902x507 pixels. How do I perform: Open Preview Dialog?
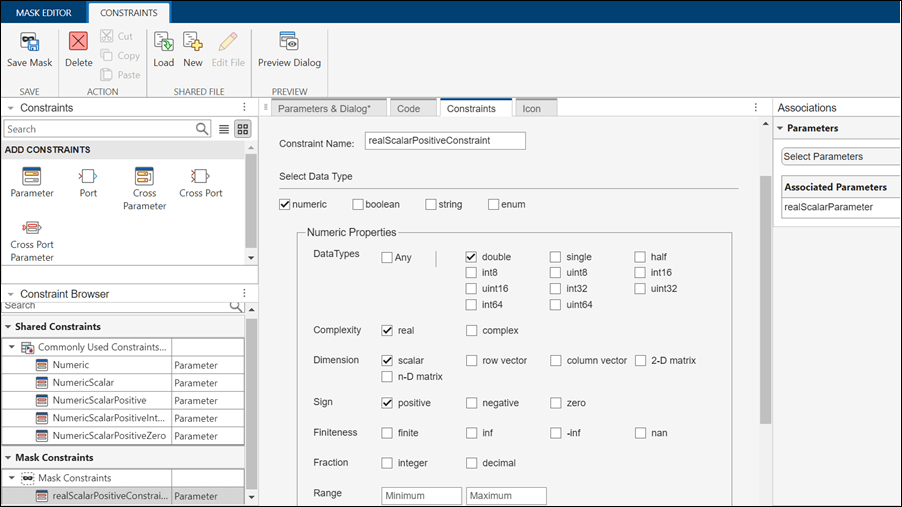tap(289, 49)
